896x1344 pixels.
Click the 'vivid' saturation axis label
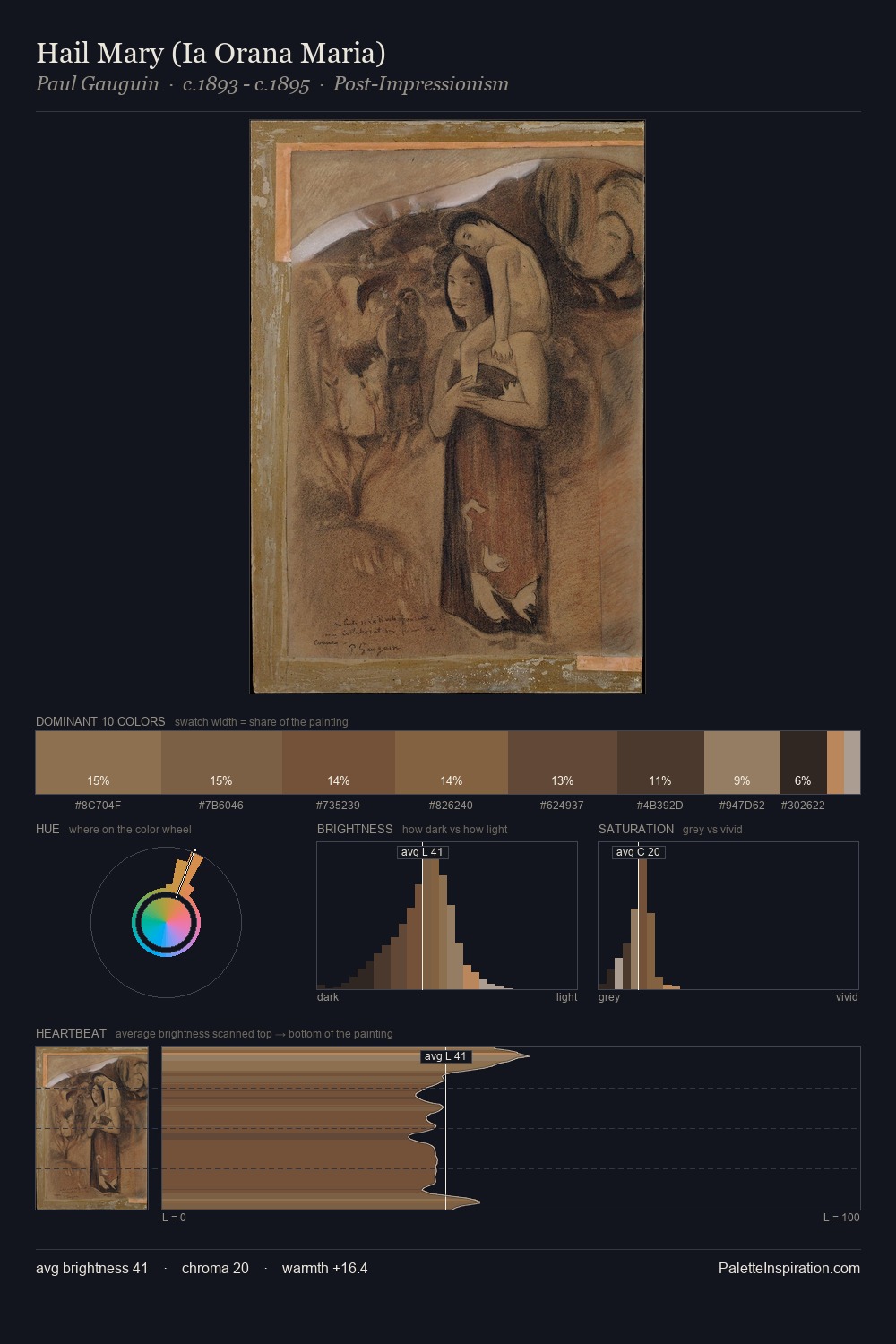pos(847,997)
